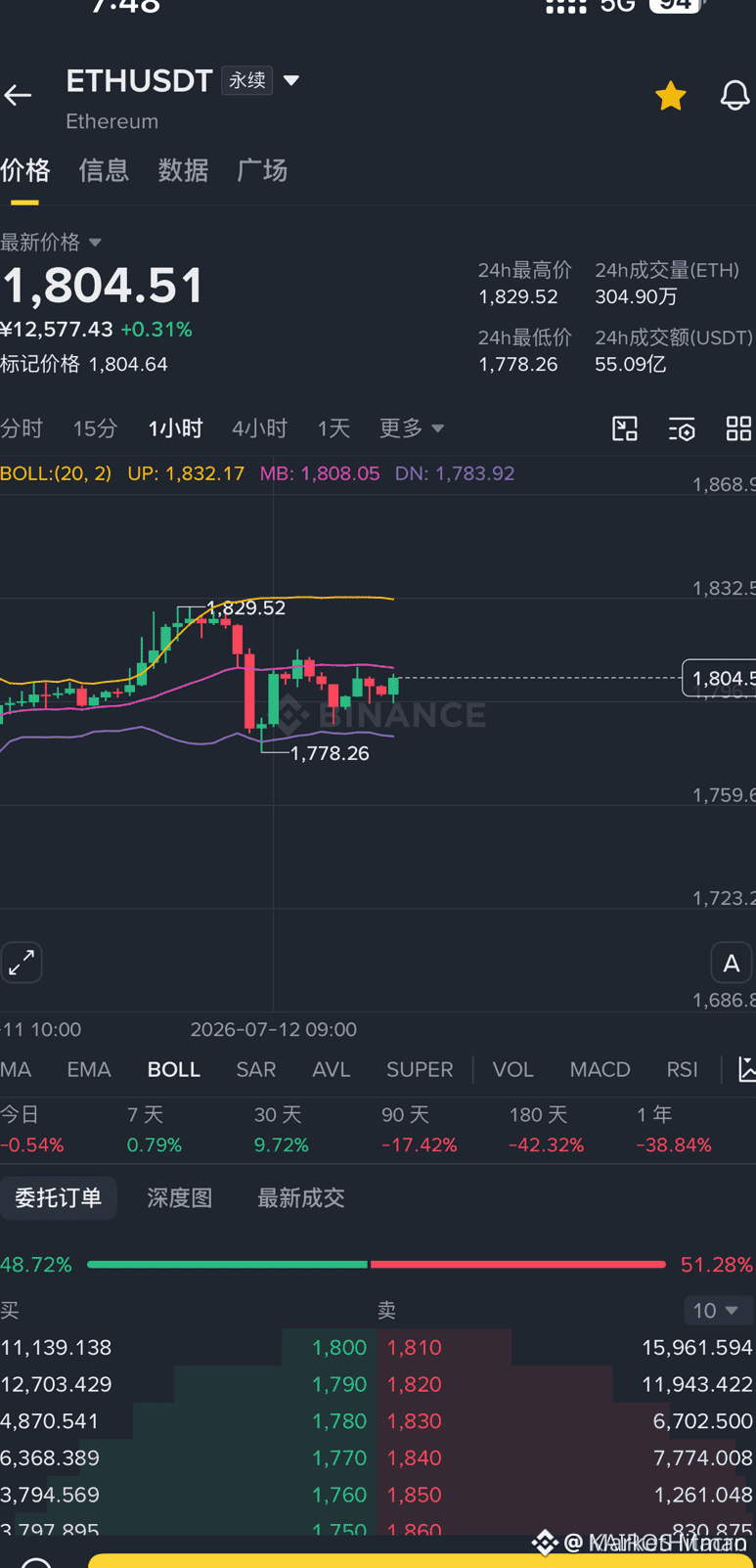This screenshot has width=756, height=1568.
Task: Tap bid price 1,790 in order book
Action: click(339, 1385)
